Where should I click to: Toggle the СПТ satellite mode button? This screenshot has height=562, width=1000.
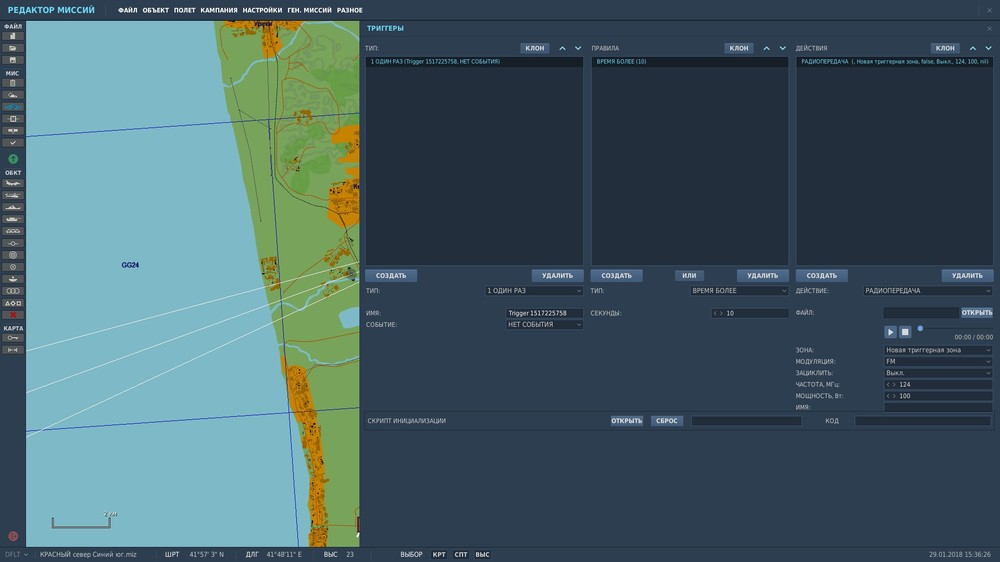(461, 554)
